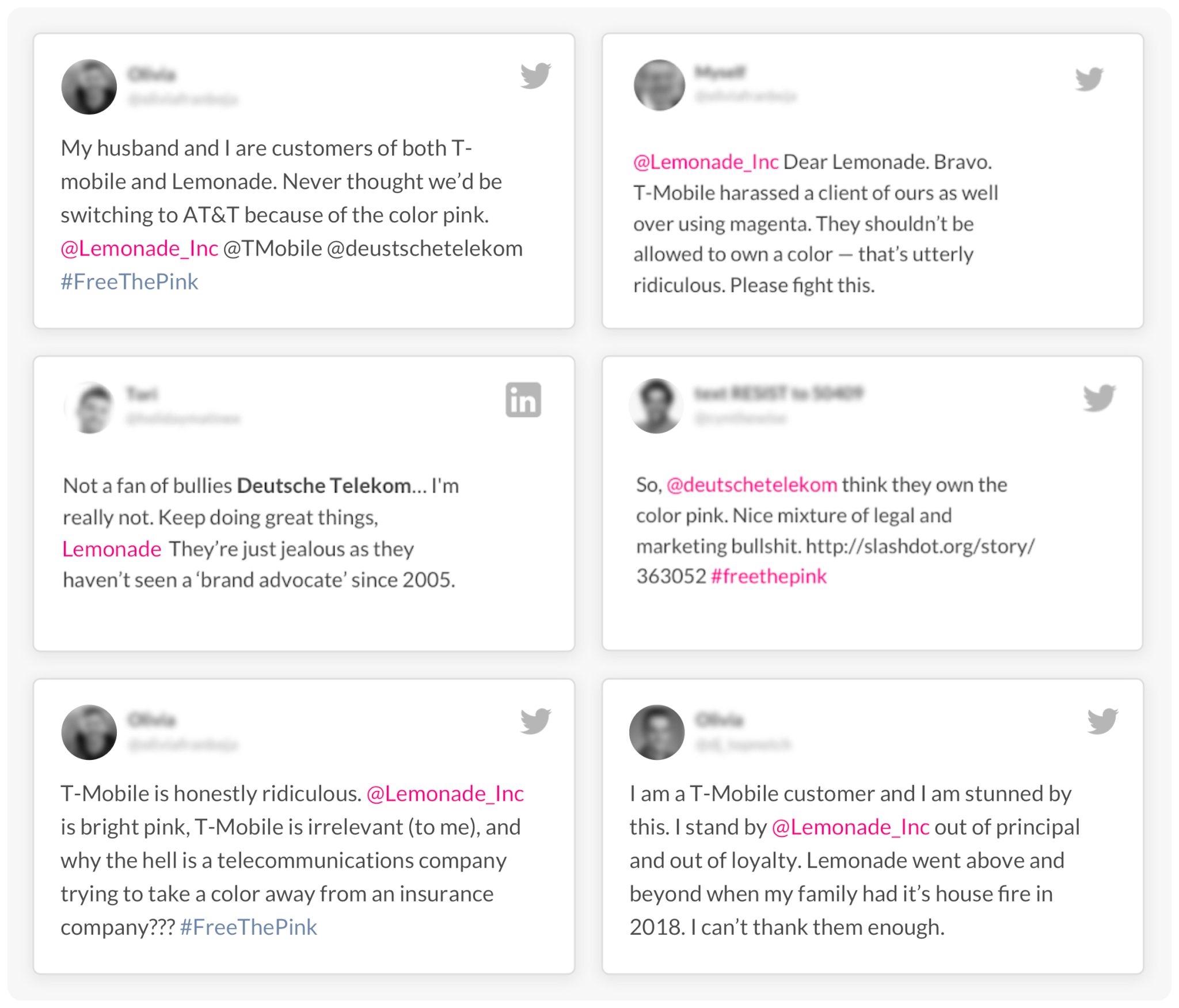Open @Lemonade_Inc mention in the AT&T switching tweet
1179x1008 pixels.
click(139, 248)
